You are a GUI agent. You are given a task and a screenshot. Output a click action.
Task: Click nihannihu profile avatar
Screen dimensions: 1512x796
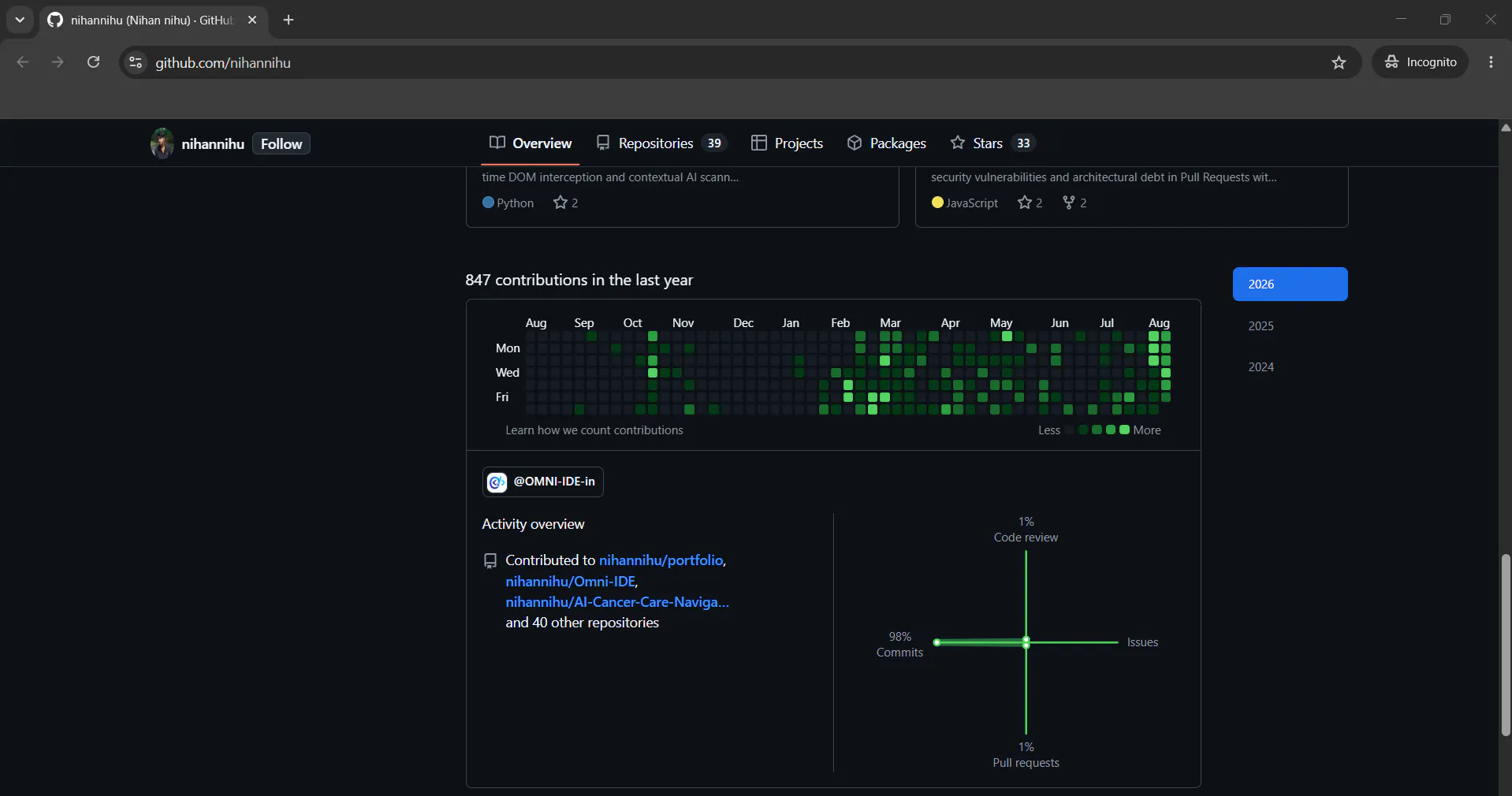[x=162, y=143]
